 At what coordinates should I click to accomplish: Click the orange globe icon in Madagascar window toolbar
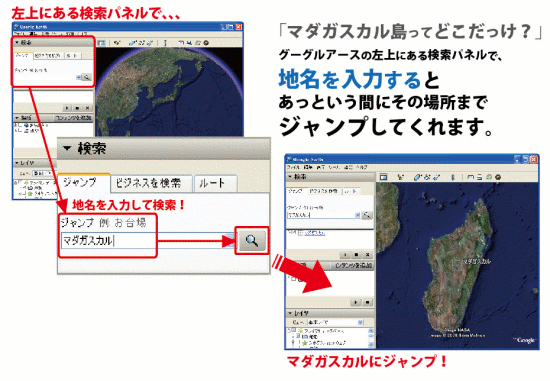pos(498,177)
